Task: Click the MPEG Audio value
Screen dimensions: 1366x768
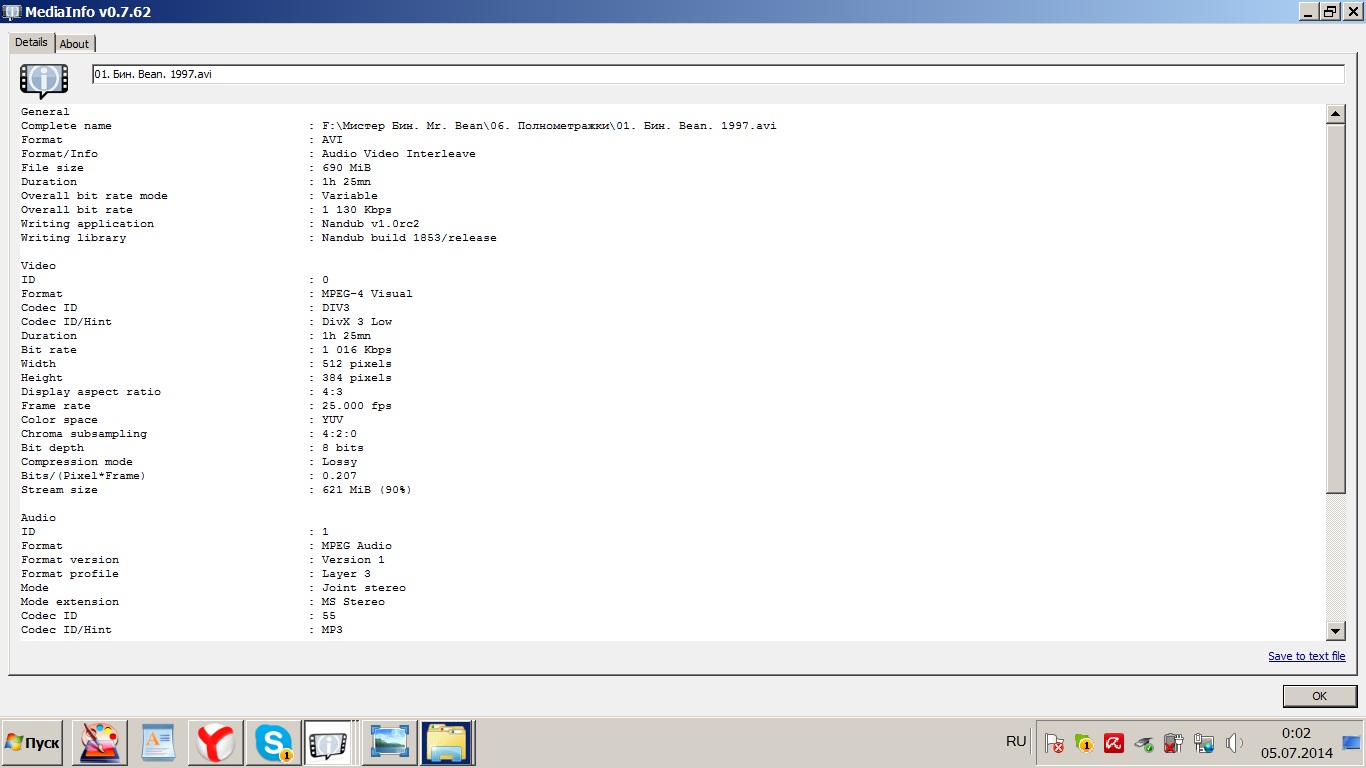Action: click(x=357, y=546)
